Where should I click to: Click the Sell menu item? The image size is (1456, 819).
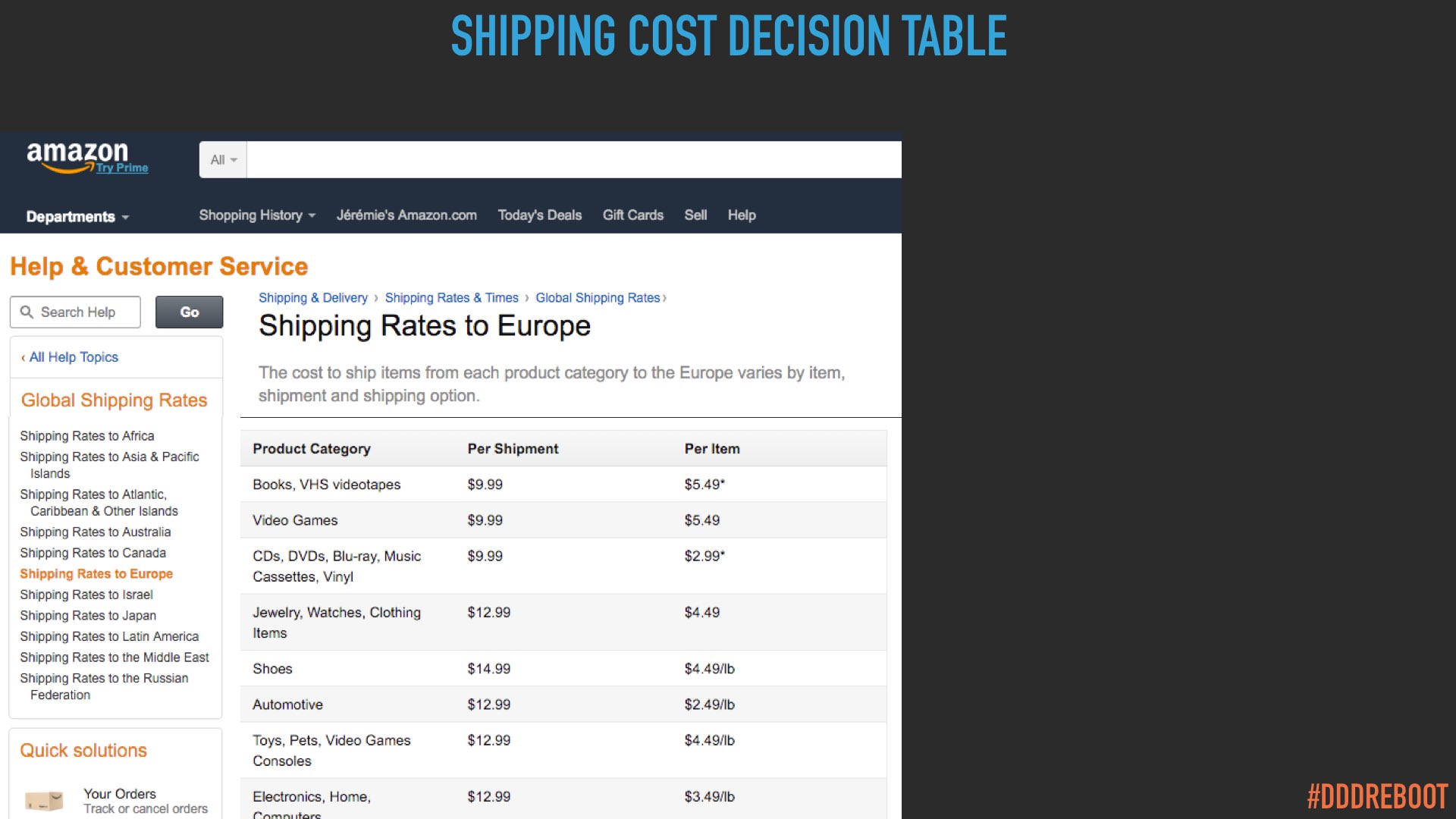(695, 215)
